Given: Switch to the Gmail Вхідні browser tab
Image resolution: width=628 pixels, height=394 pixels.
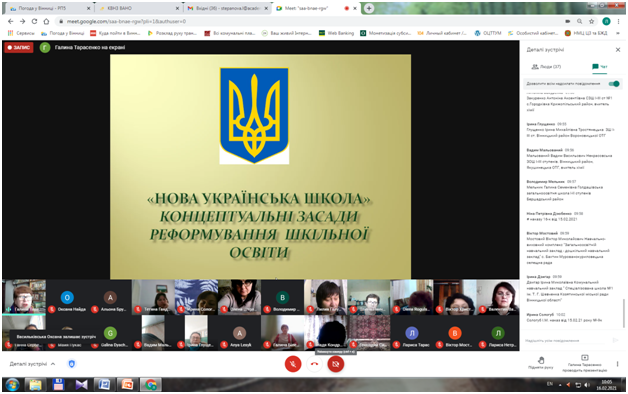Looking at the screenshot, I should [227, 8].
